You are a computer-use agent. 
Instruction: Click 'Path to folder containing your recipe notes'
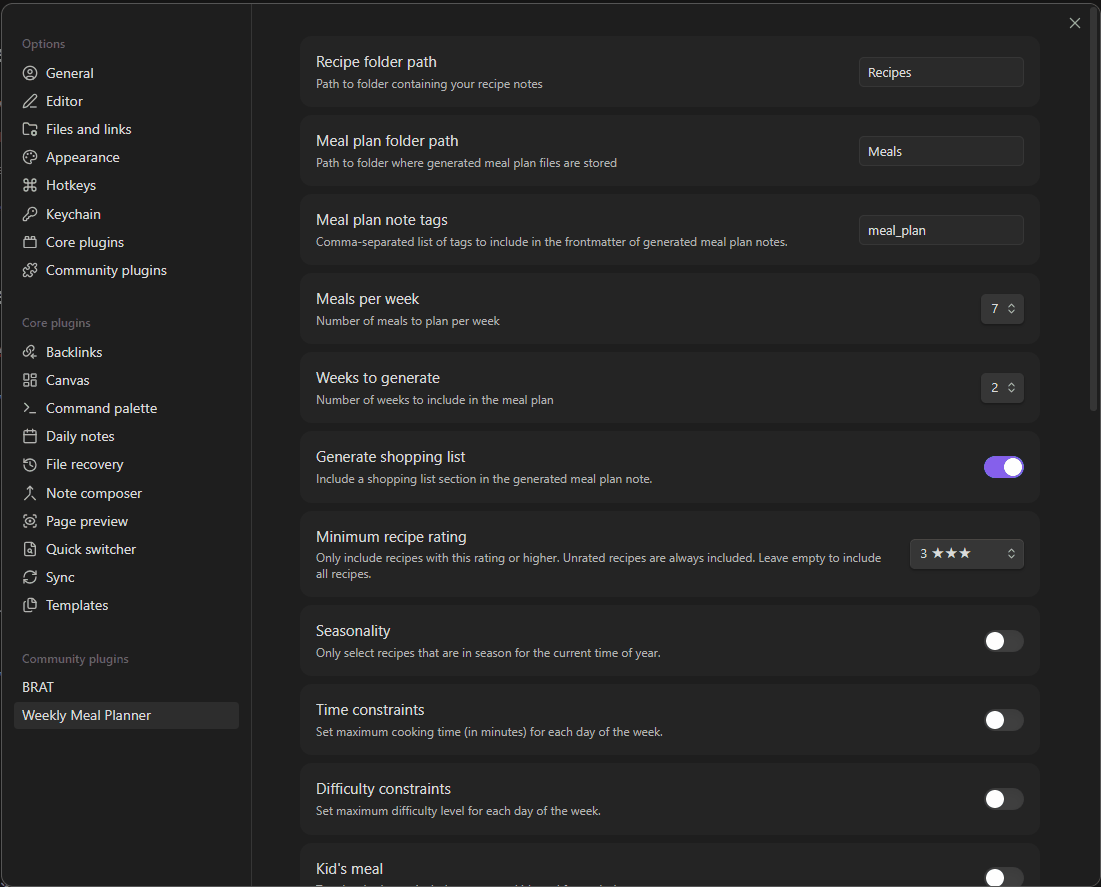429,84
